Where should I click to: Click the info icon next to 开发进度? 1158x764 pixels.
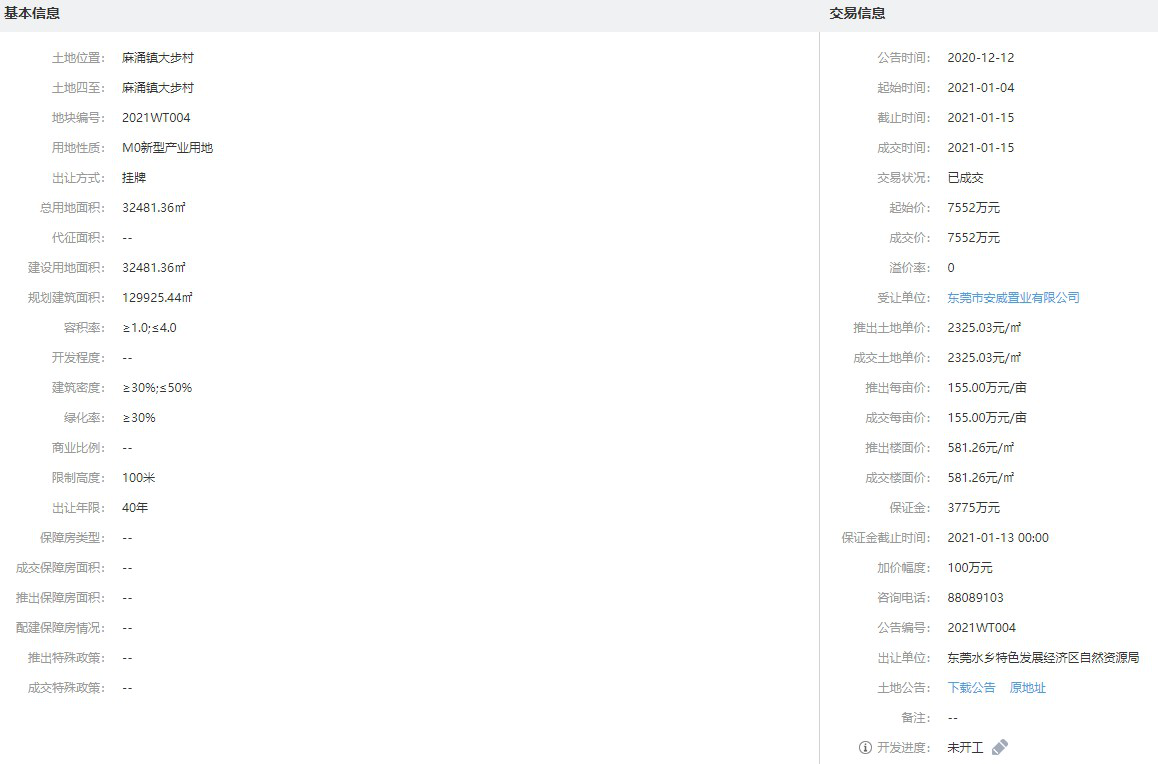(865, 748)
